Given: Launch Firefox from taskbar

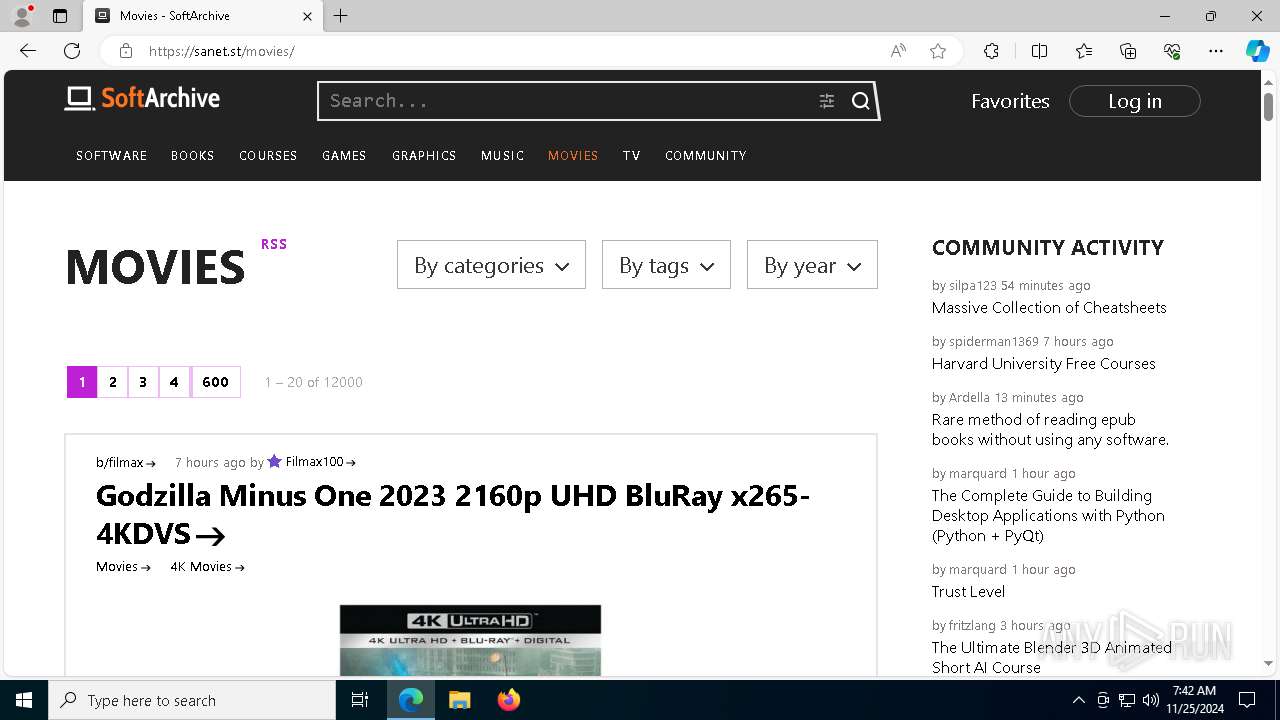Looking at the screenshot, I should [509, 700].
